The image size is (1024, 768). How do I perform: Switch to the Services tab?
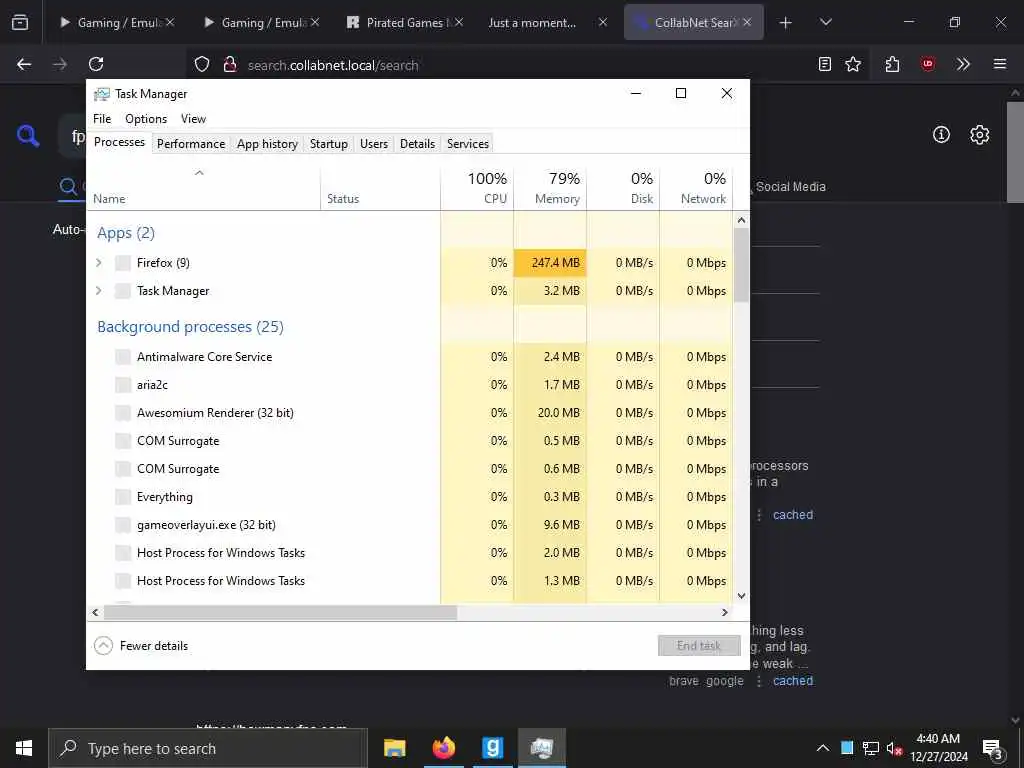pos(468,144)
